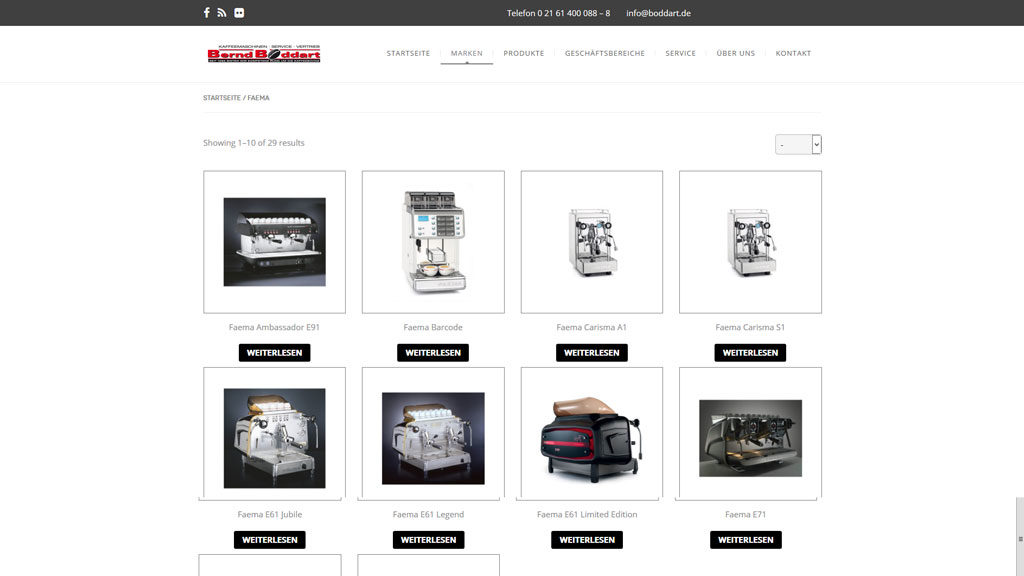Open the Faema E61 Limited Edition image
The height and width of the screenshot is (576, 1024).
(x=591, y=433)
